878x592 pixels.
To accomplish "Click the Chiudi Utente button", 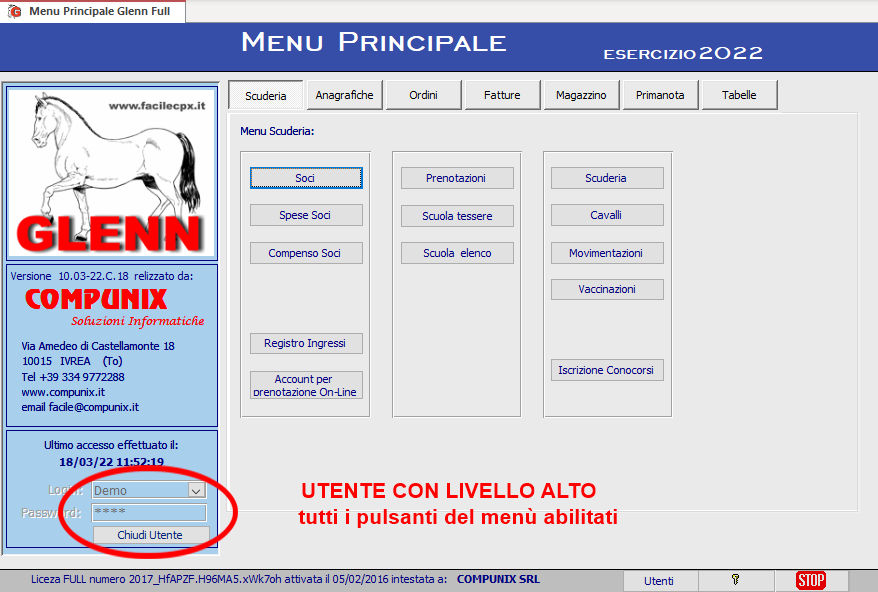I will 150,535.
